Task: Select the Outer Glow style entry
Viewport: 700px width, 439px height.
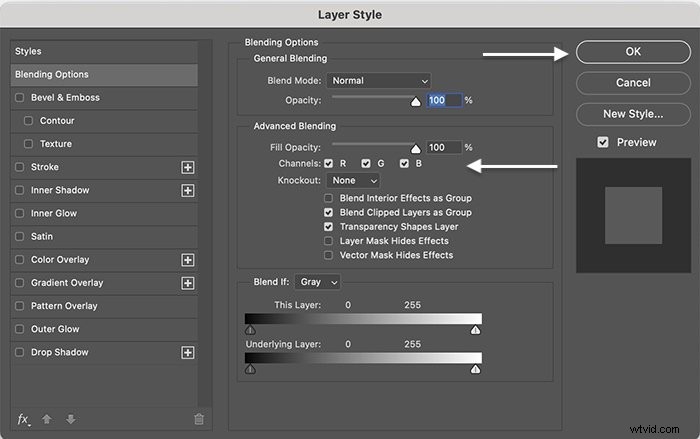Action: coord(104,329)
